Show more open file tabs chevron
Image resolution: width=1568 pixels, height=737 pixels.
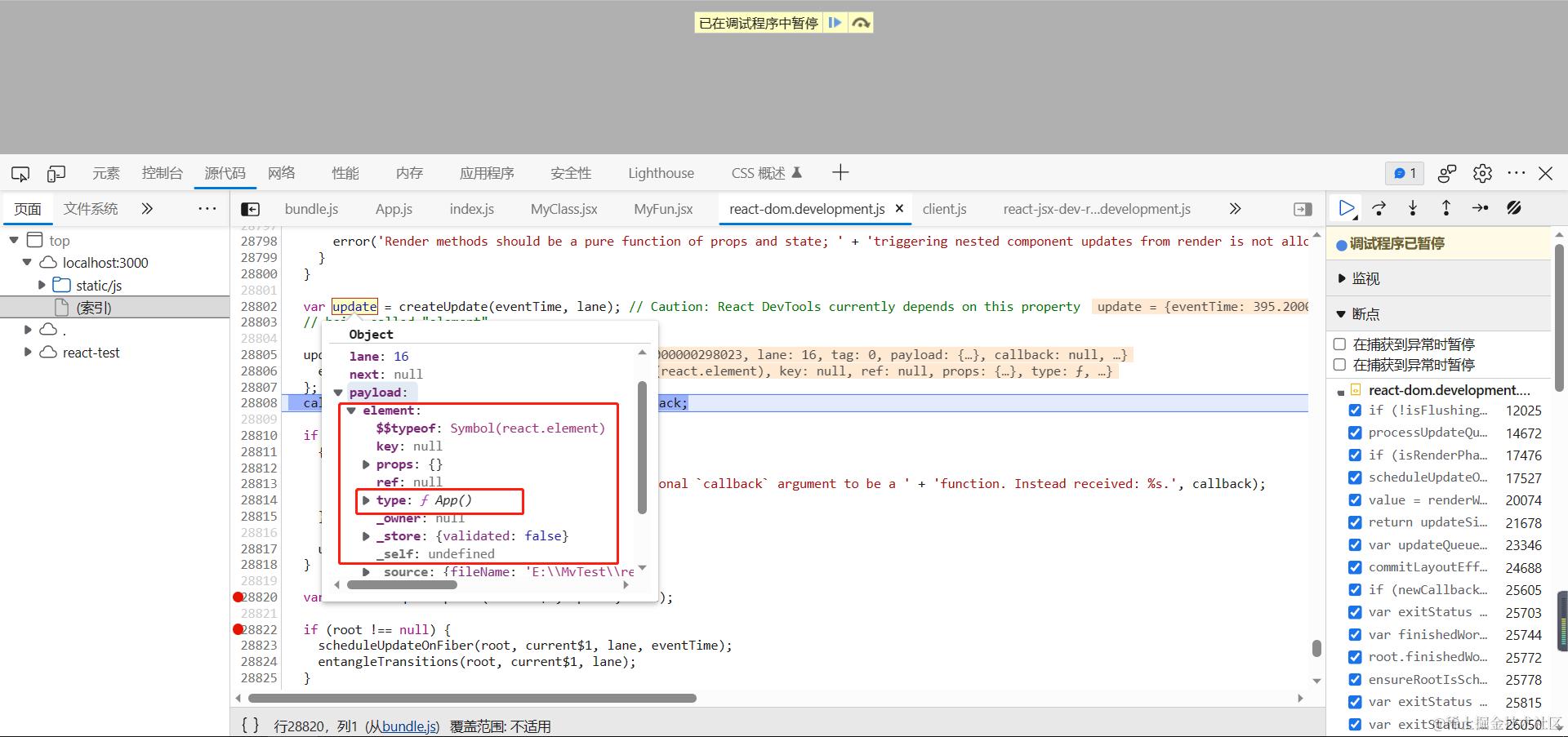pyautogui.click(x=1236, y=209)
